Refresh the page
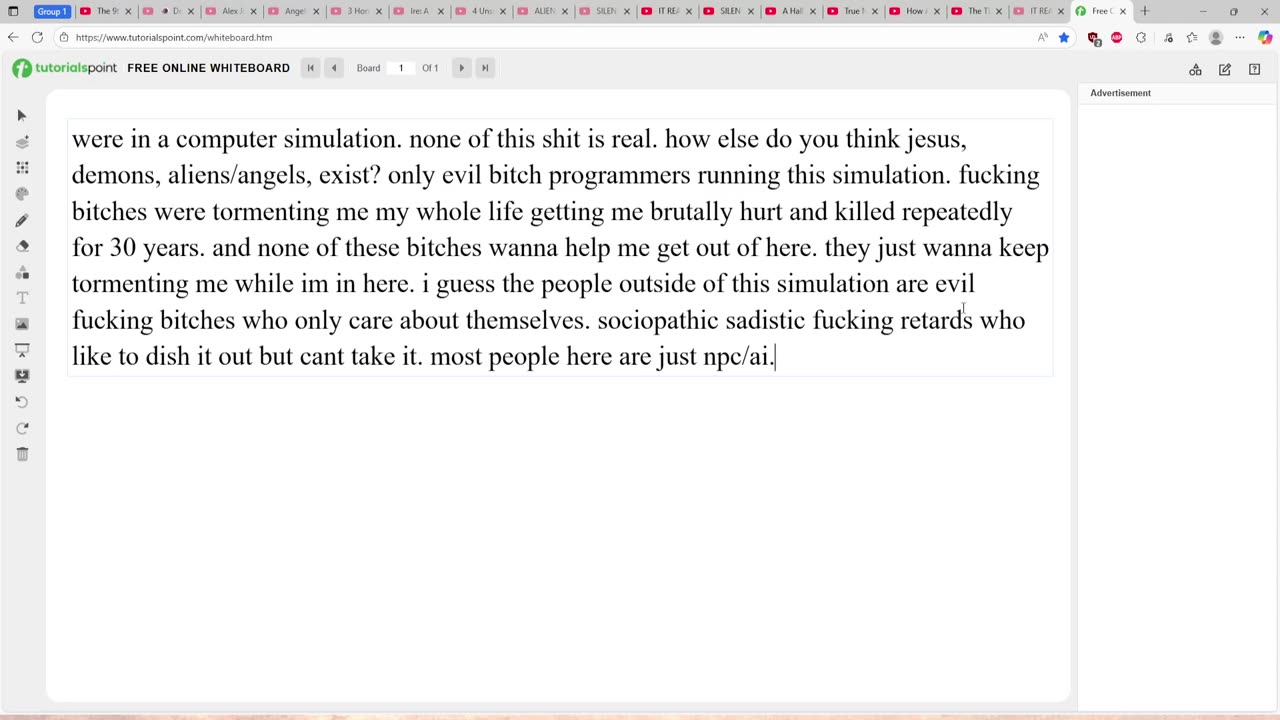The height and width of the screenshot is (720, 1280). [x=37, y=37]
